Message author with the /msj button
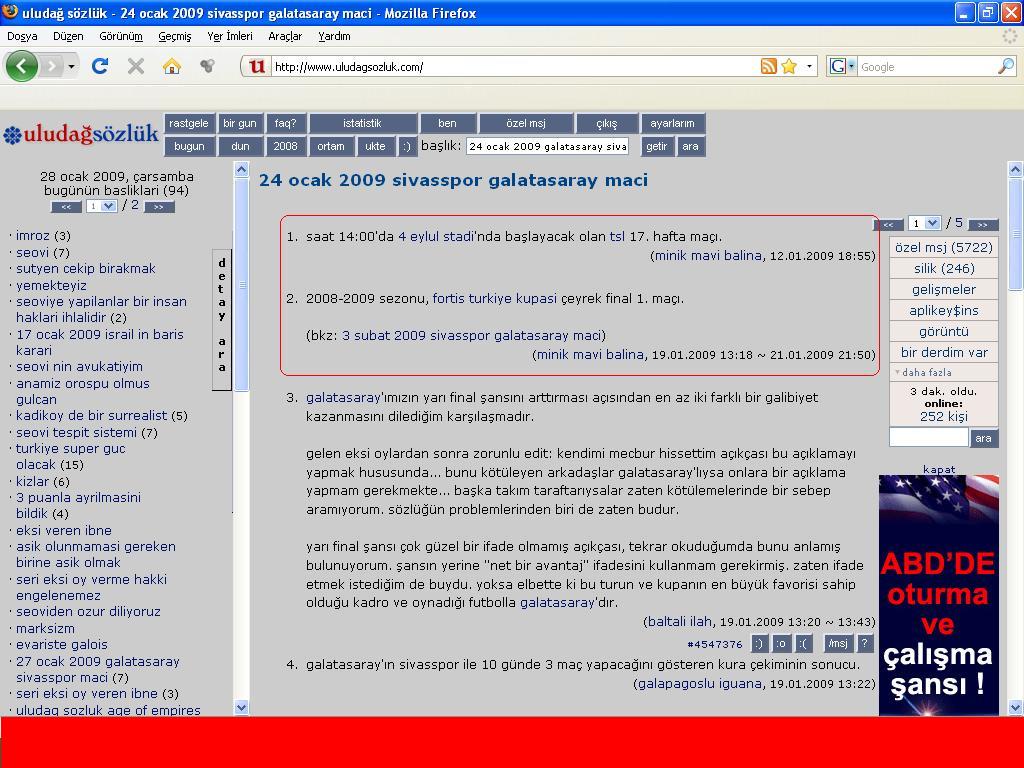1024x768 pixels. [838, 643]
